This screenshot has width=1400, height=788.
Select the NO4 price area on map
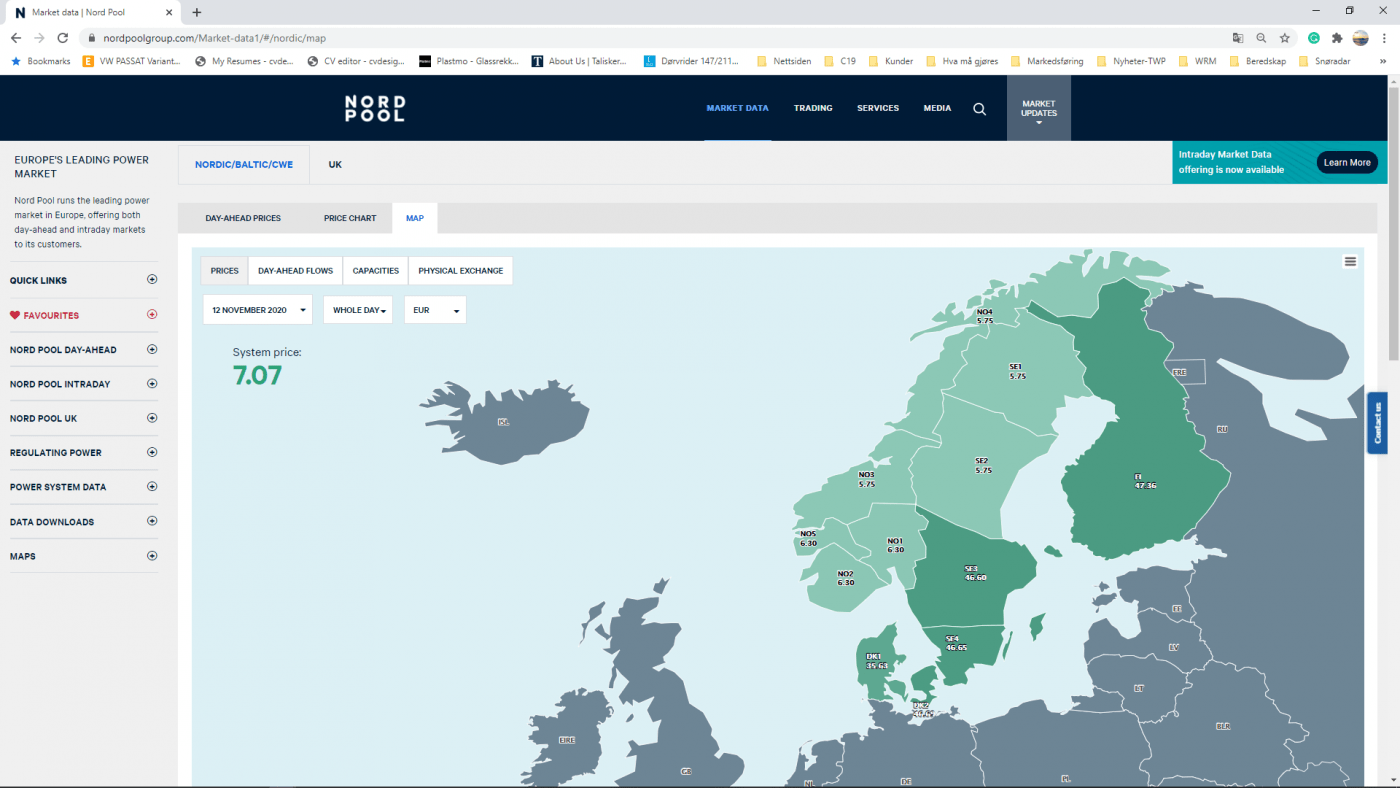985,316
